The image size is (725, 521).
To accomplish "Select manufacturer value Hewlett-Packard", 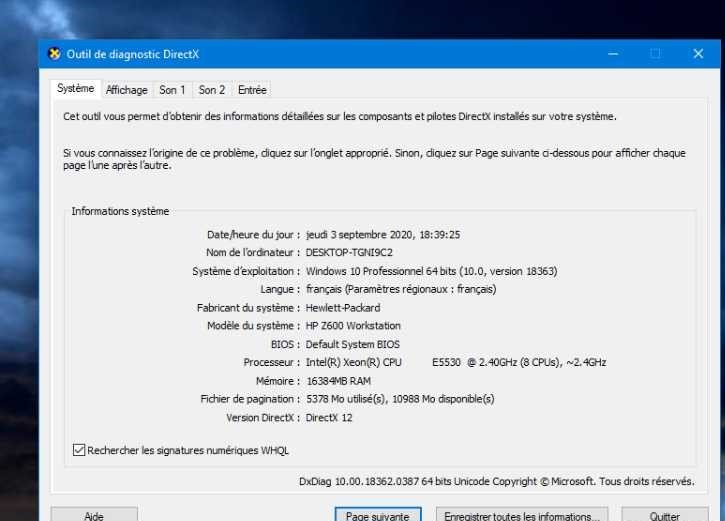I will (x=343, y=308).
